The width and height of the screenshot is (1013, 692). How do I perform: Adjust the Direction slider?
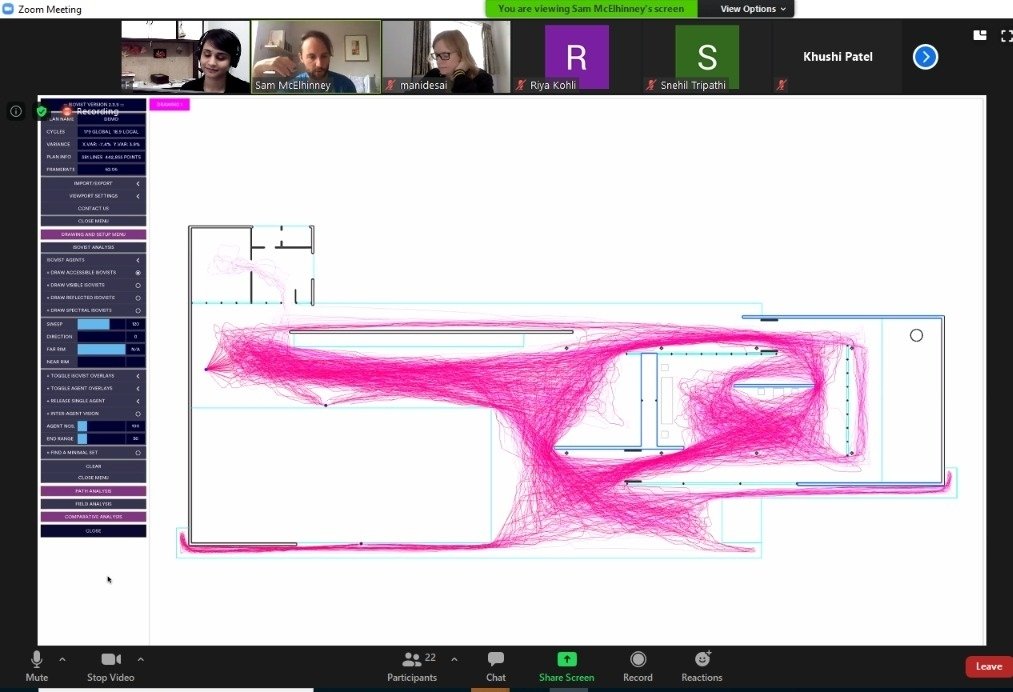pyautogui.click(x=101, y=337)
